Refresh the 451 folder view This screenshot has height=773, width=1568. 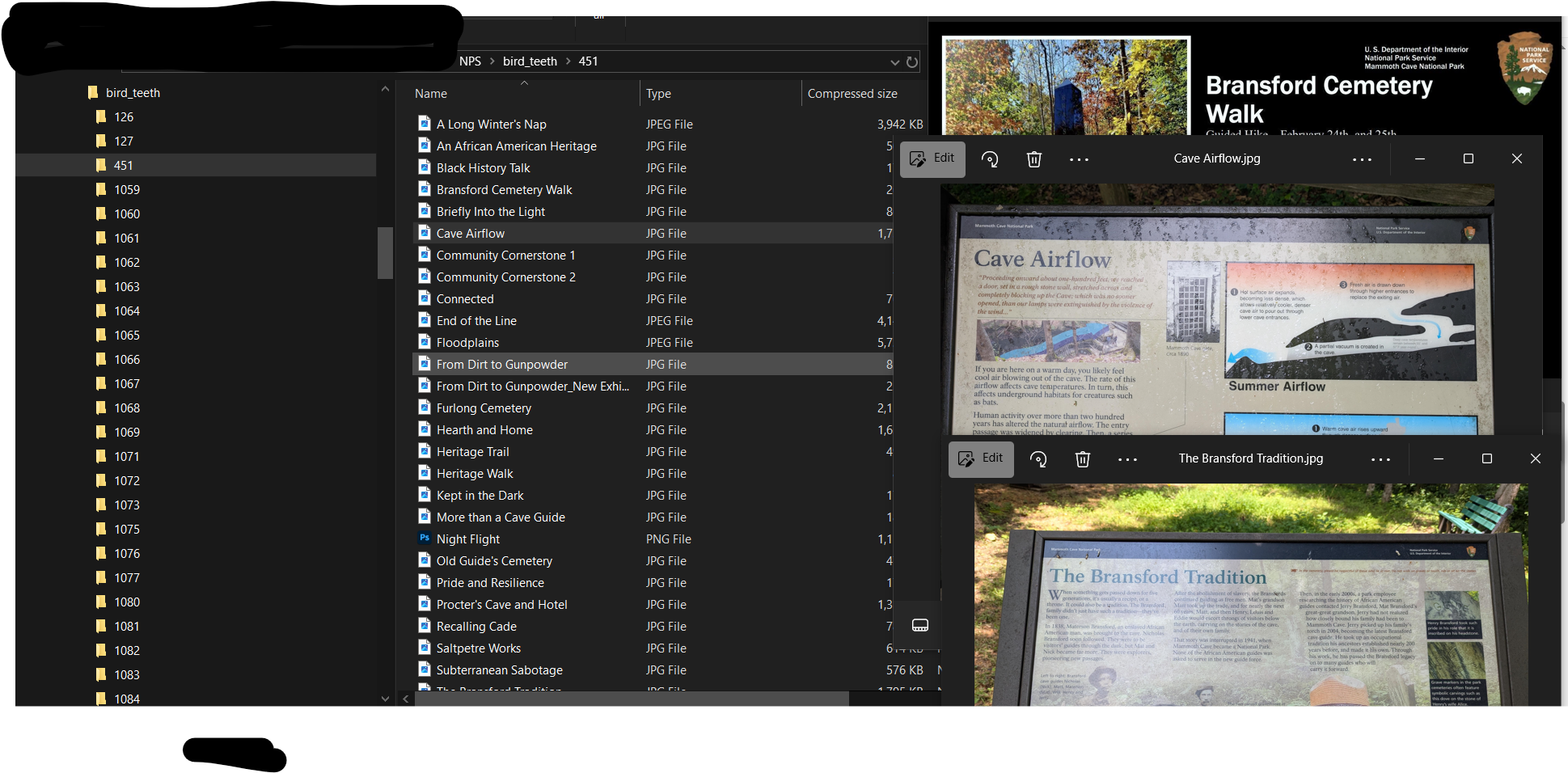pos(912,61)
